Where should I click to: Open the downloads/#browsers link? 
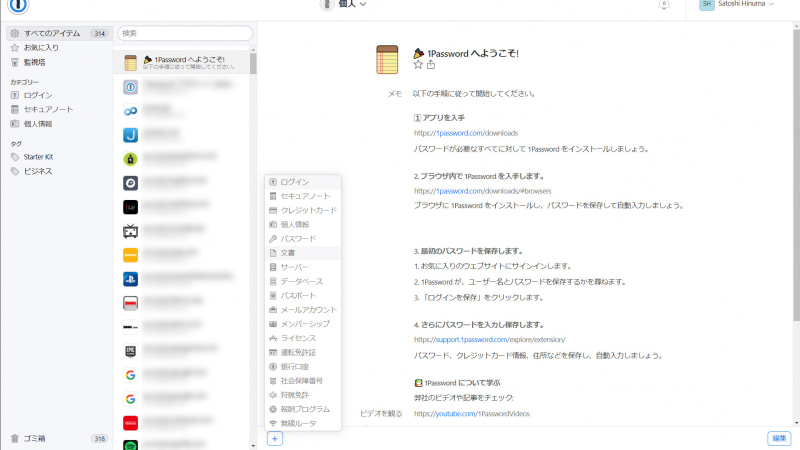coord(483,191)
